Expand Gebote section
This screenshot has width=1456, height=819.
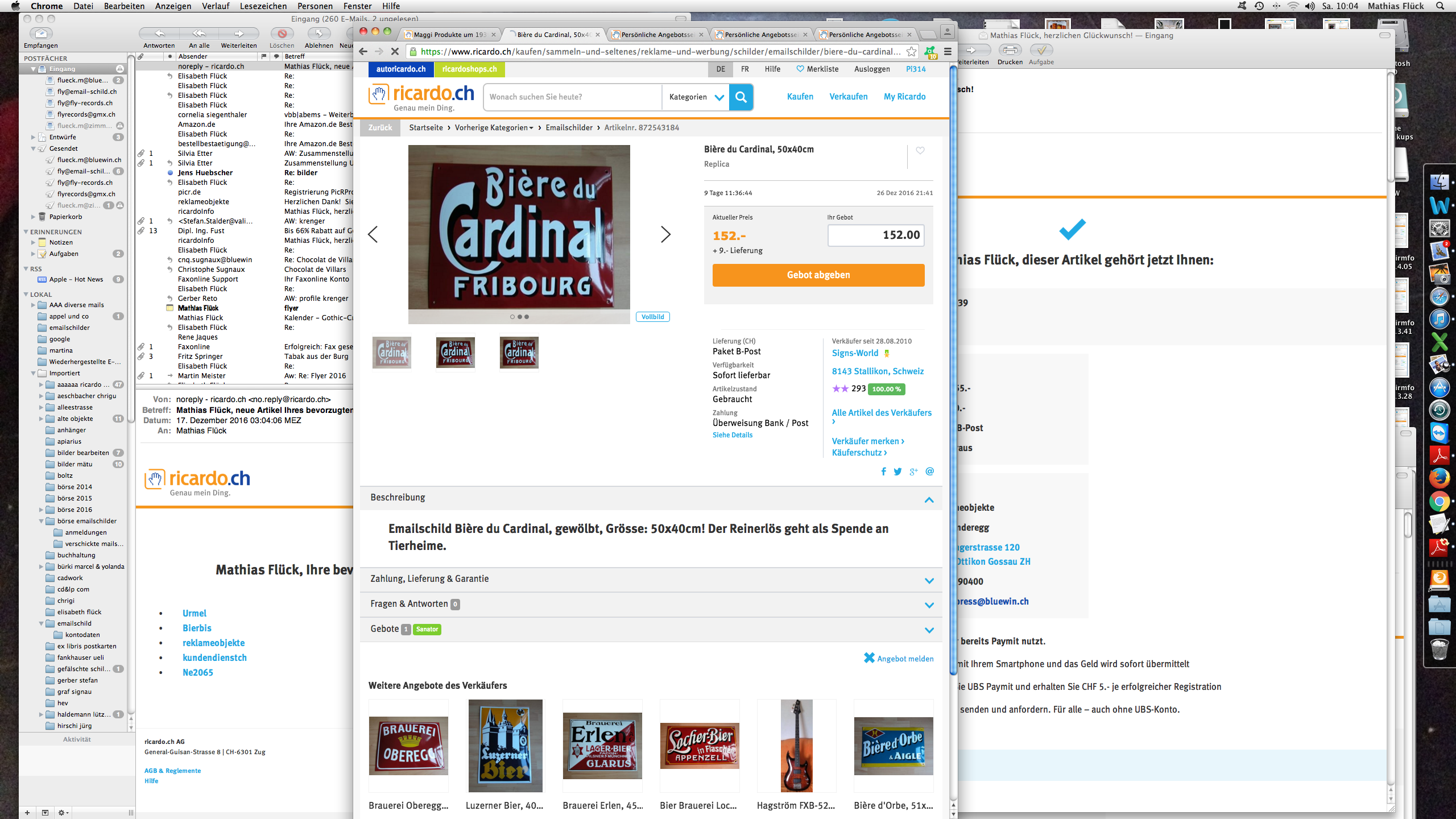(x=929, y=630)
